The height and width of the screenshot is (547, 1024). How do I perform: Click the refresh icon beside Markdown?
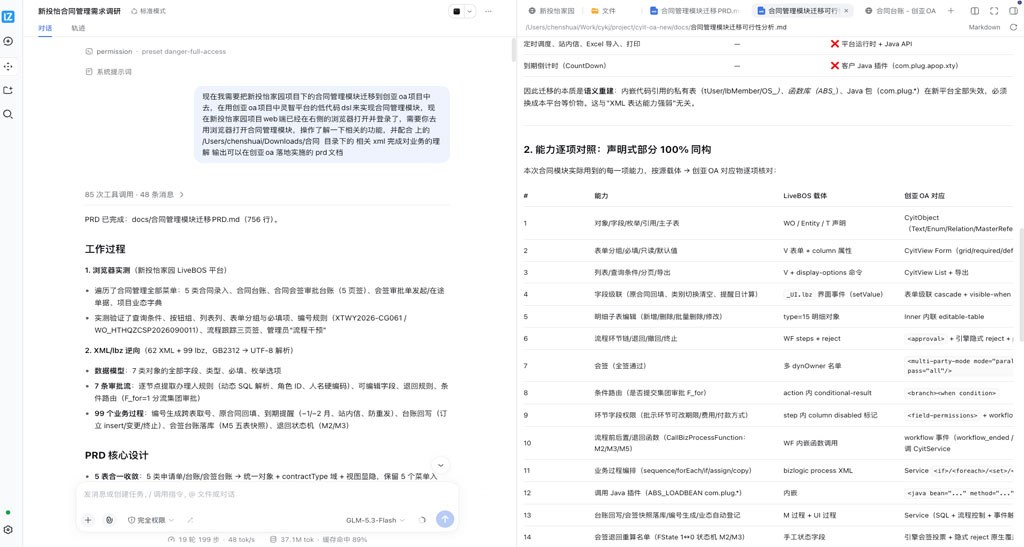[x=1013, y=27]
